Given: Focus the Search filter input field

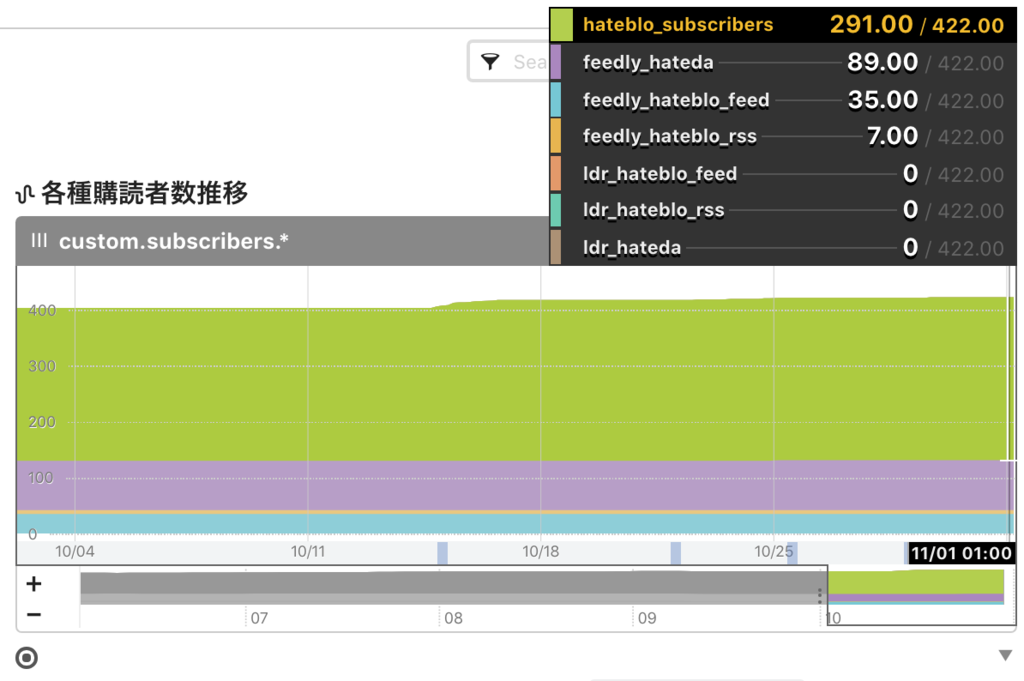Looking at the screenshot, I should tap(509, 61).
